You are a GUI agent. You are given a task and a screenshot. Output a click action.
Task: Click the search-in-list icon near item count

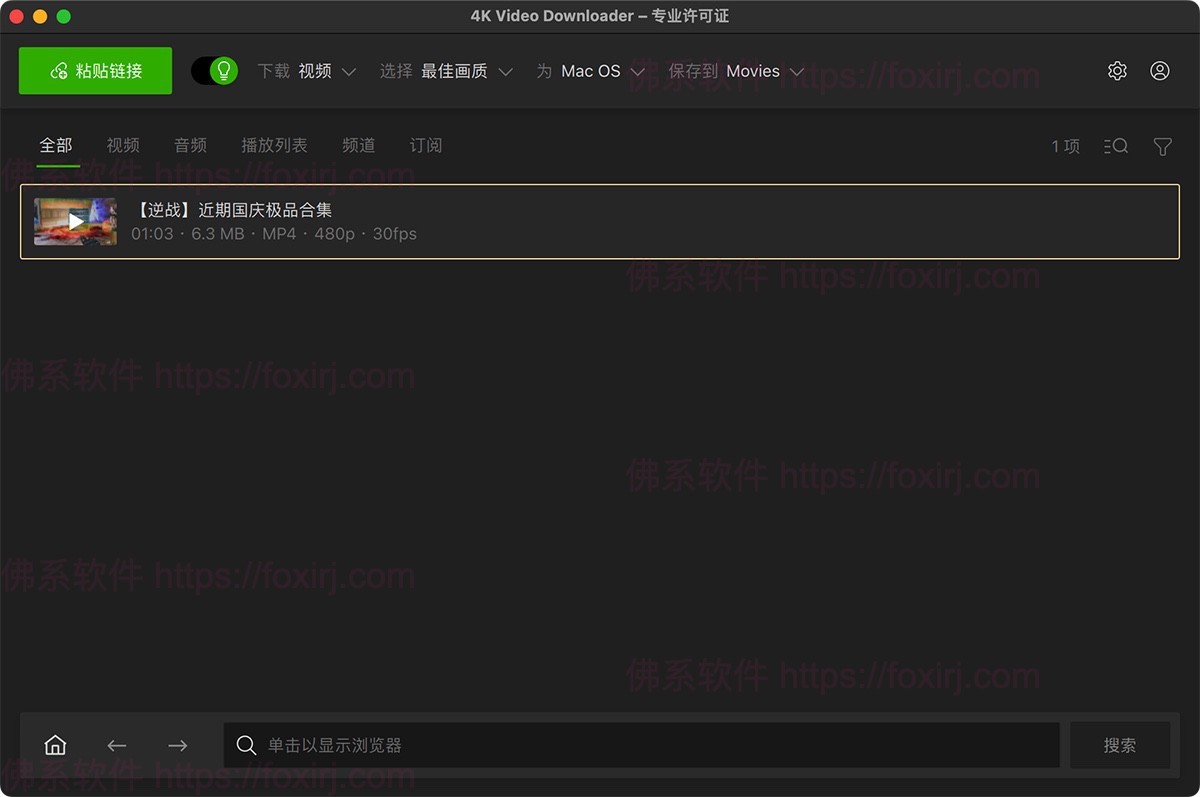point(1116,146)
